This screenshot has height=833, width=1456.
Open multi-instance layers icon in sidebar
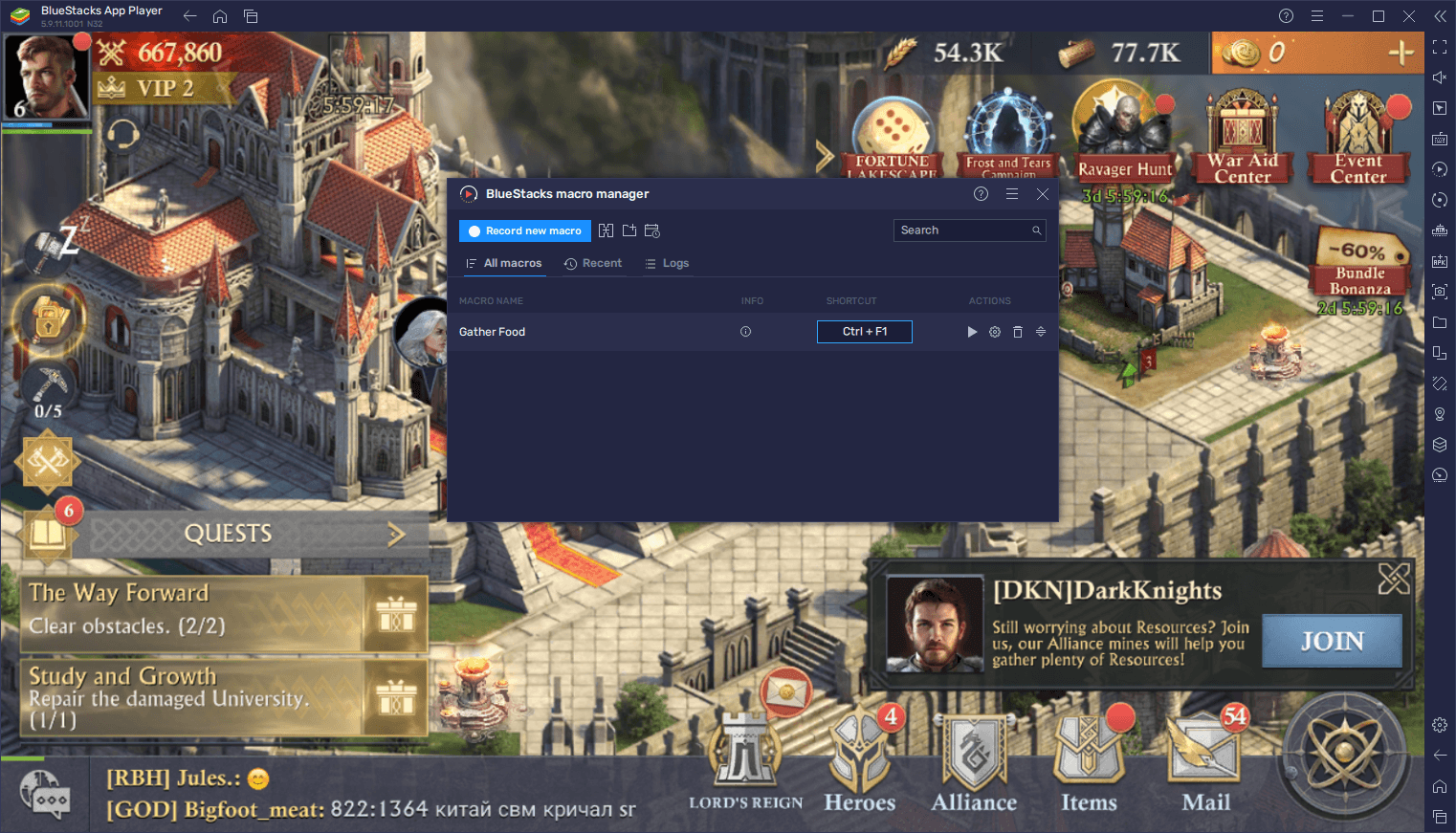point(1440,445)
